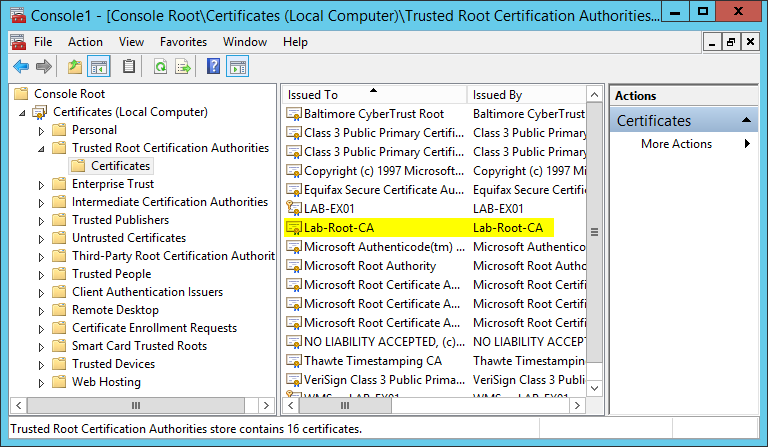Select Copyright (c) 1997 Microsoft certificate row
Image resolution: width=768 pixels, height=447 pixels.
click(435, 171)
